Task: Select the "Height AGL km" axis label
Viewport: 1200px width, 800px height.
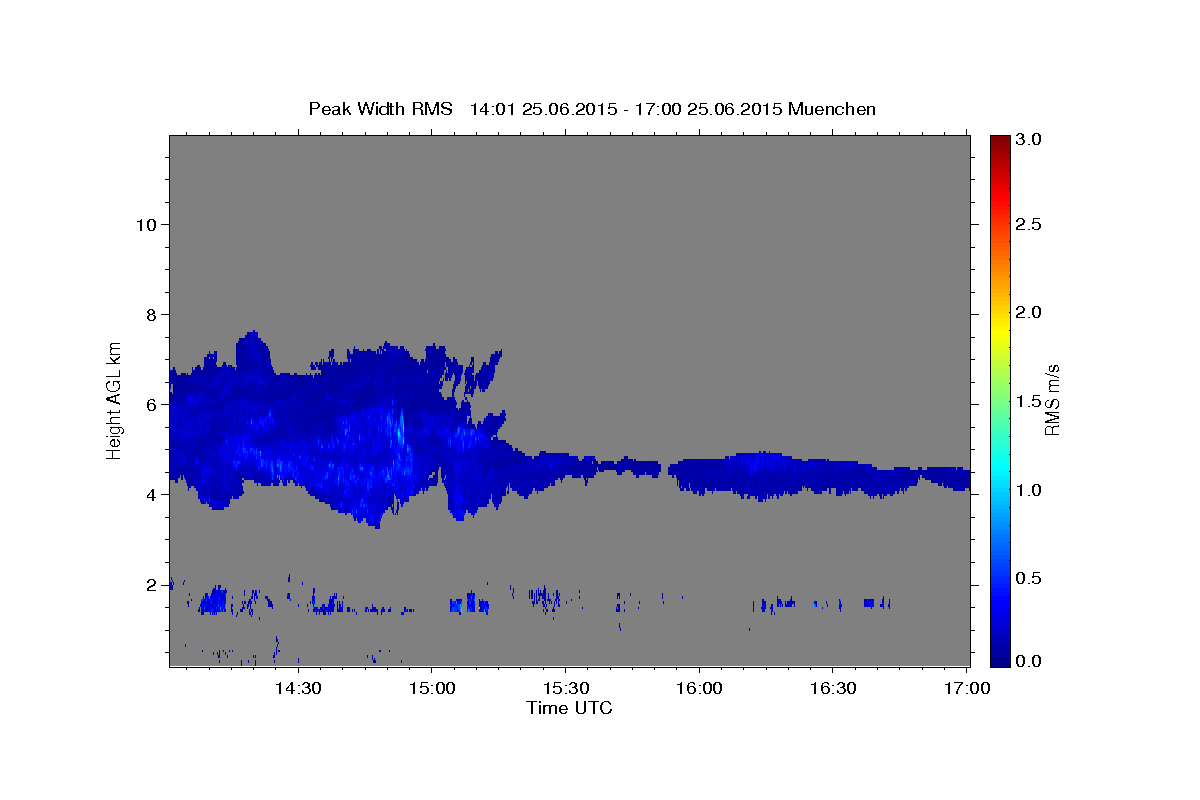Action: tap(114, 399)
